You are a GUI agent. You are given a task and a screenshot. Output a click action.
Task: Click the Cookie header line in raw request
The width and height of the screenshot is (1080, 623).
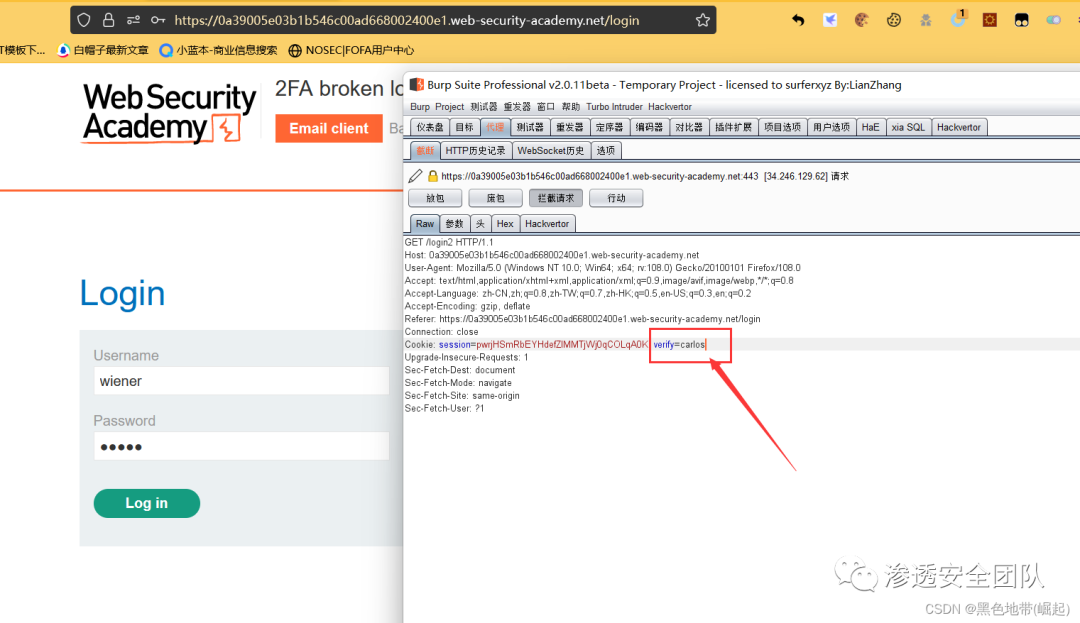555,344
